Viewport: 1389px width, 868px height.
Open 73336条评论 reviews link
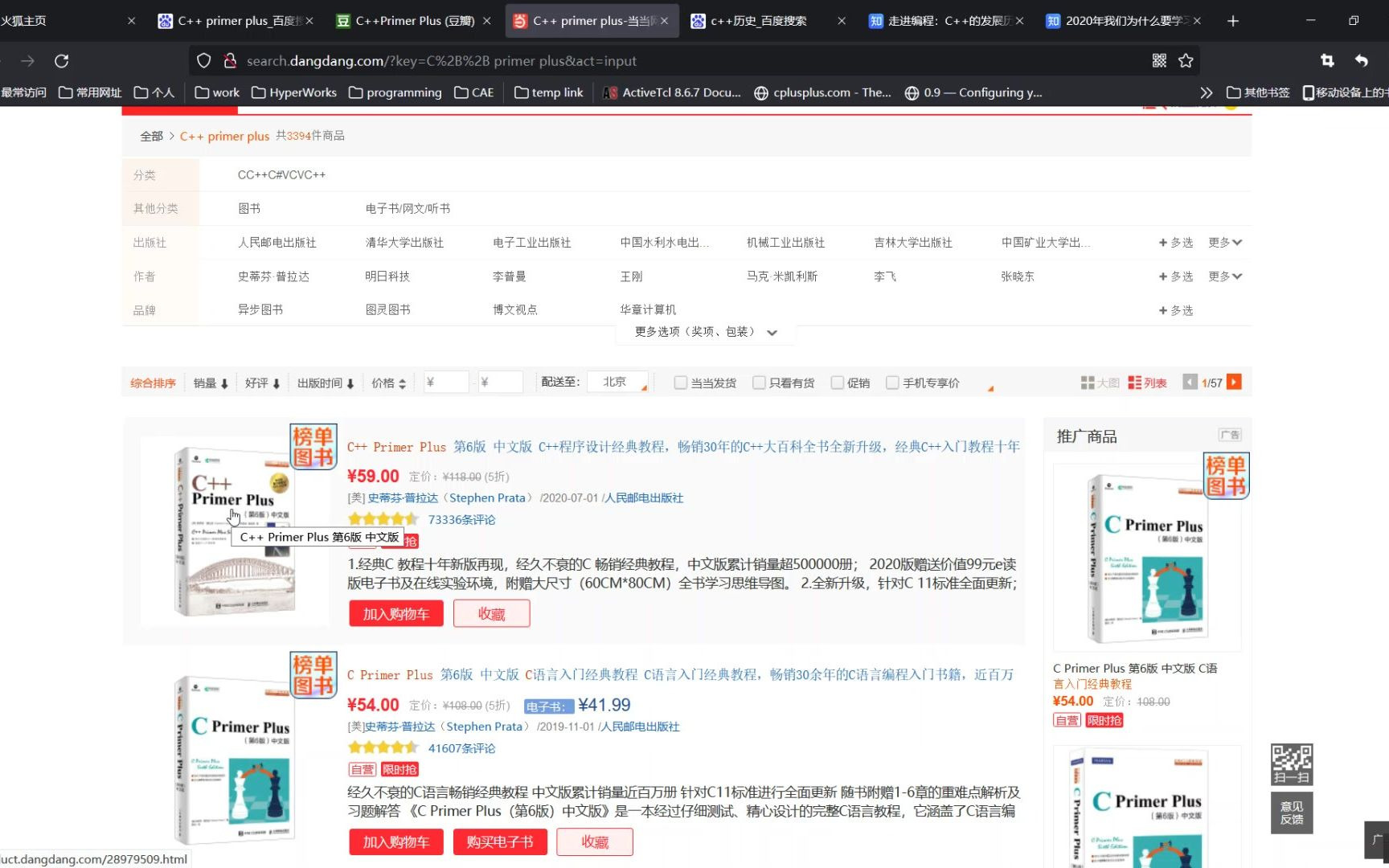461,520
